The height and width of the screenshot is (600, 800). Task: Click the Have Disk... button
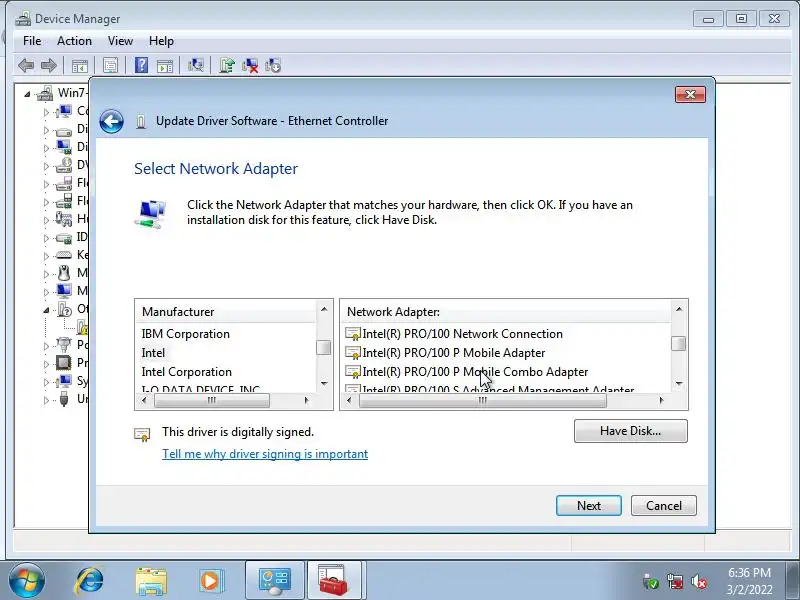[631, 431]
